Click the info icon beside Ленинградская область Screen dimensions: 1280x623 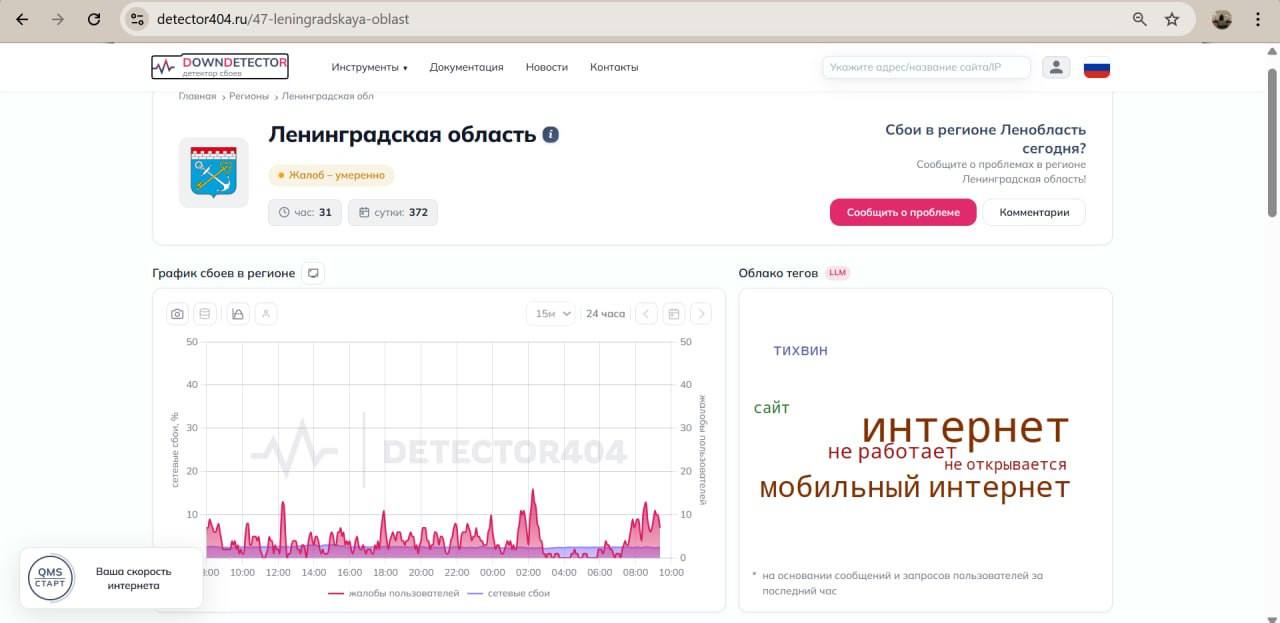coord(550,135)
